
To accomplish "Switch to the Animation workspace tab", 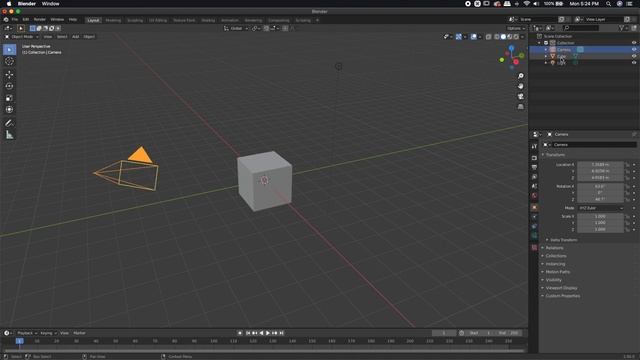I will tap(230, 20).
